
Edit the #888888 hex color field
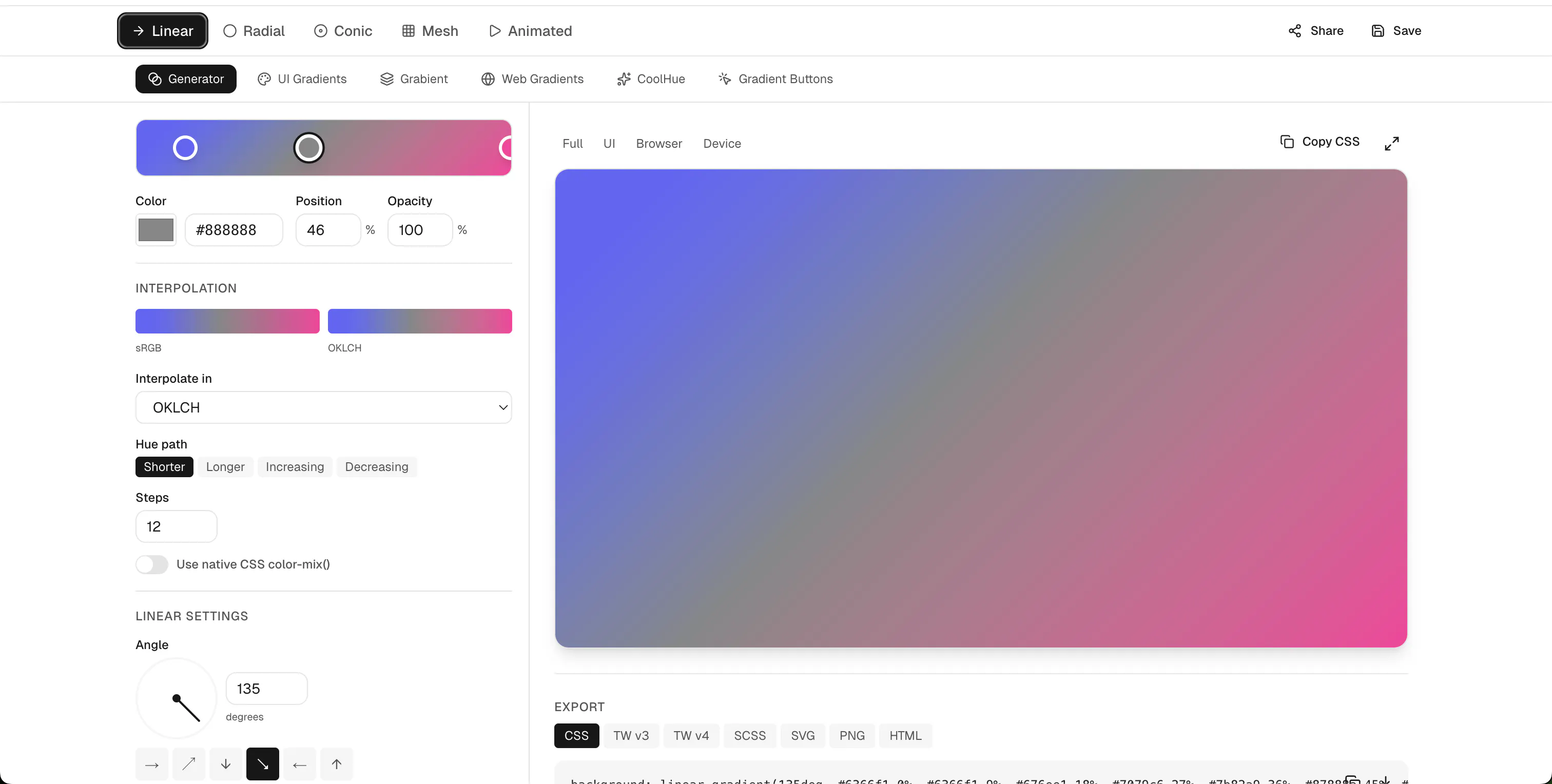pyautogui.click(x=234, y=230)
